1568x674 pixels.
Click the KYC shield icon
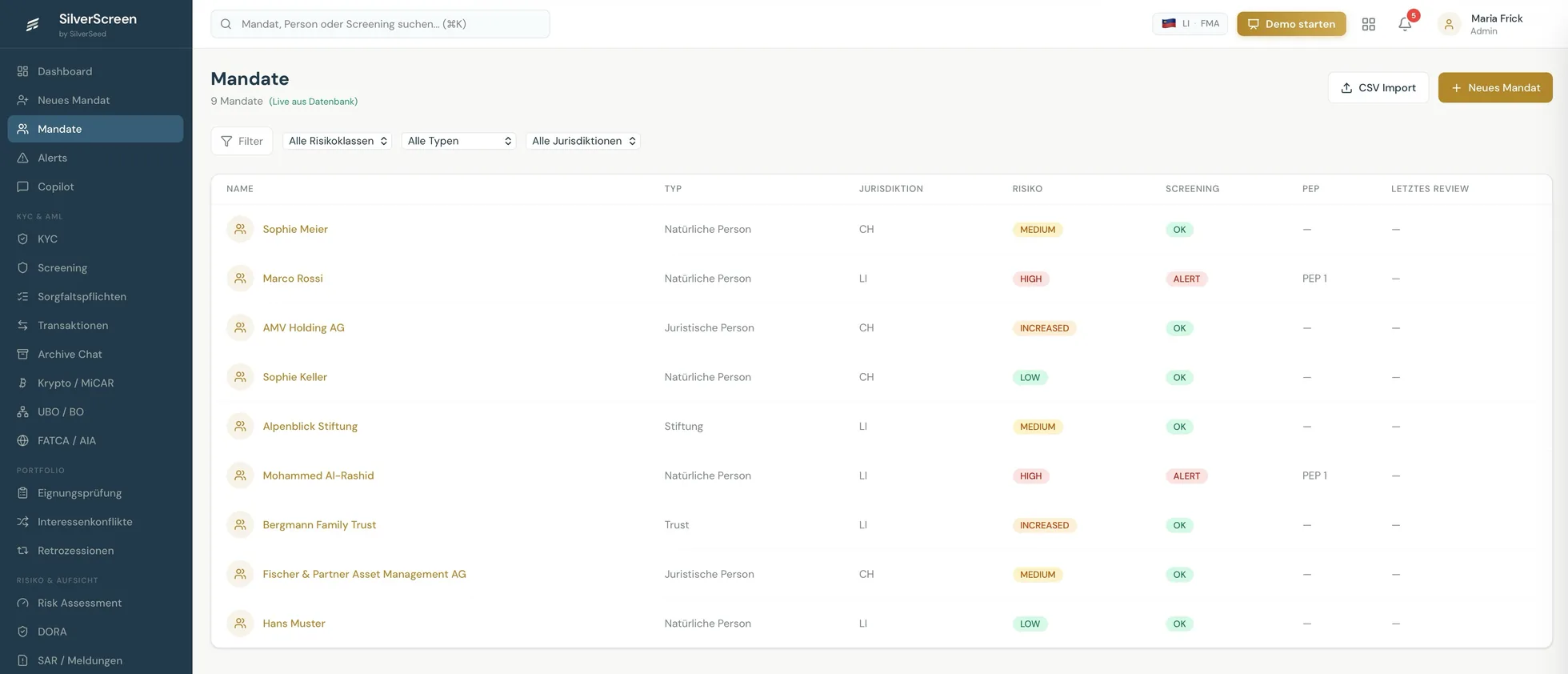pyautogui.click(x=22, y=239)
